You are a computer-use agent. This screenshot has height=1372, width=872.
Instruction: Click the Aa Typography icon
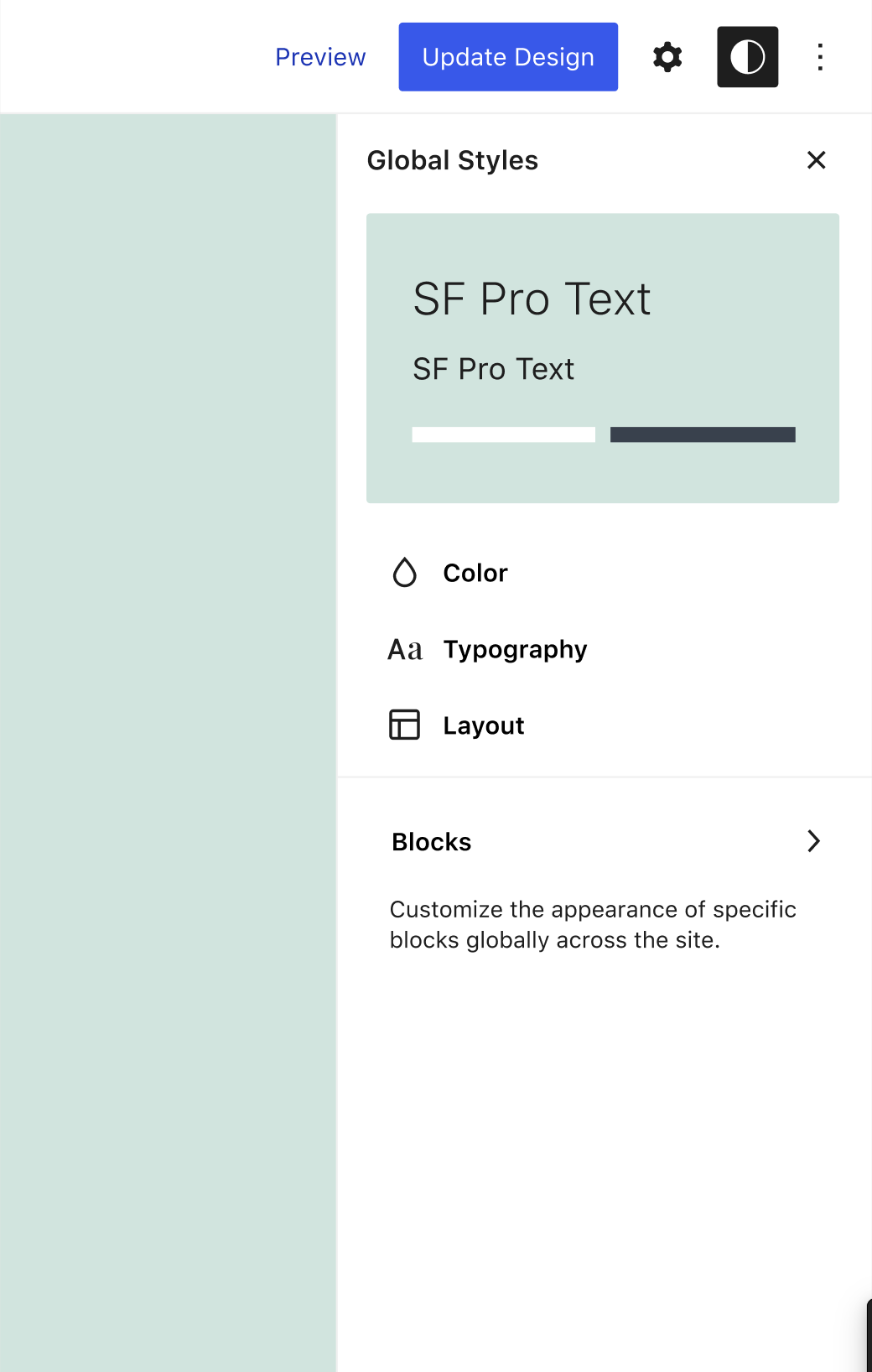405,650
